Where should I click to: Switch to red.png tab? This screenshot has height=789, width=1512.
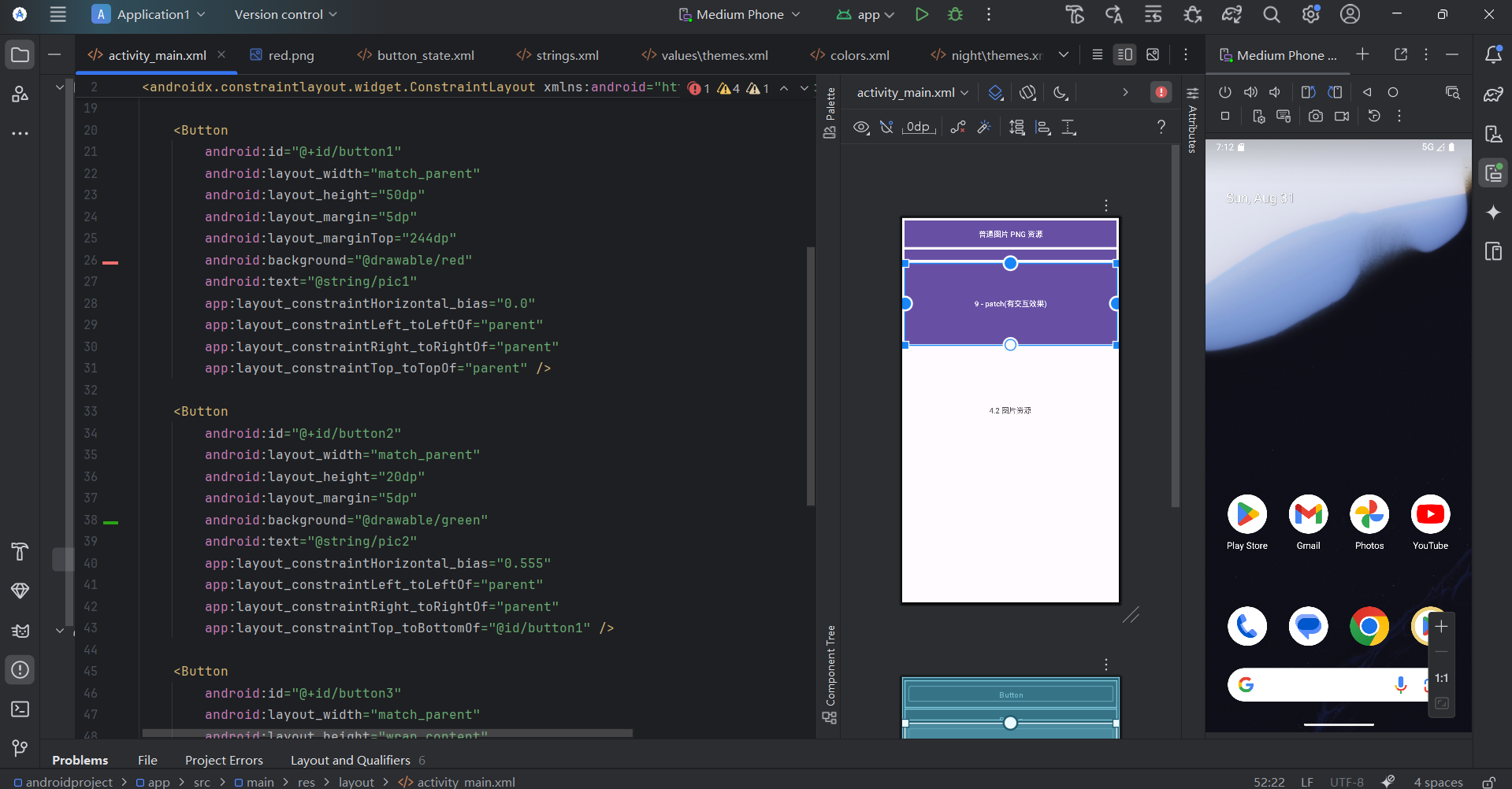tap(281, 55)
